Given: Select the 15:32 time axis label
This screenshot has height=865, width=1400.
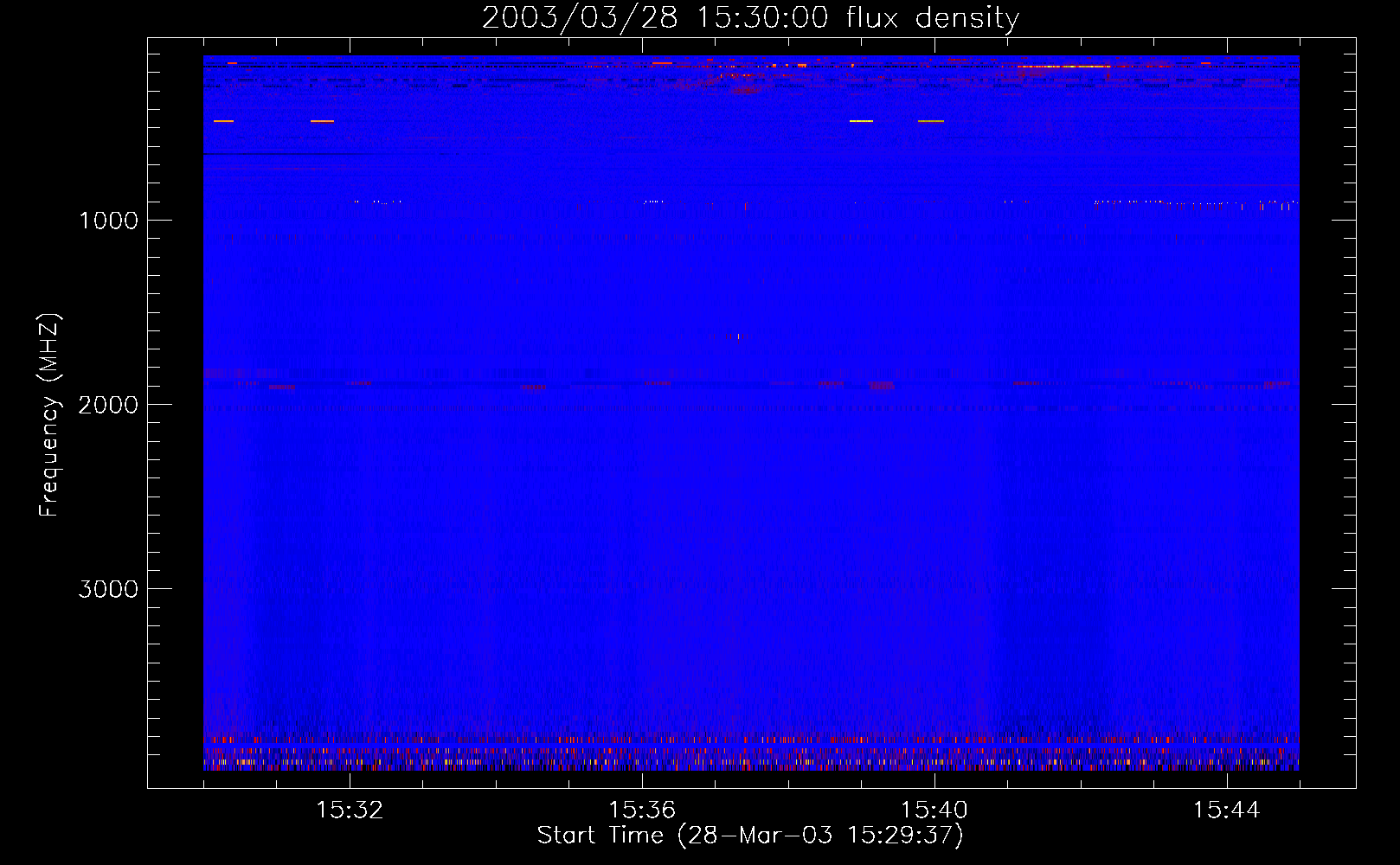Looking at the screenshot, I should pyautogui.click(x=350, y=811).
